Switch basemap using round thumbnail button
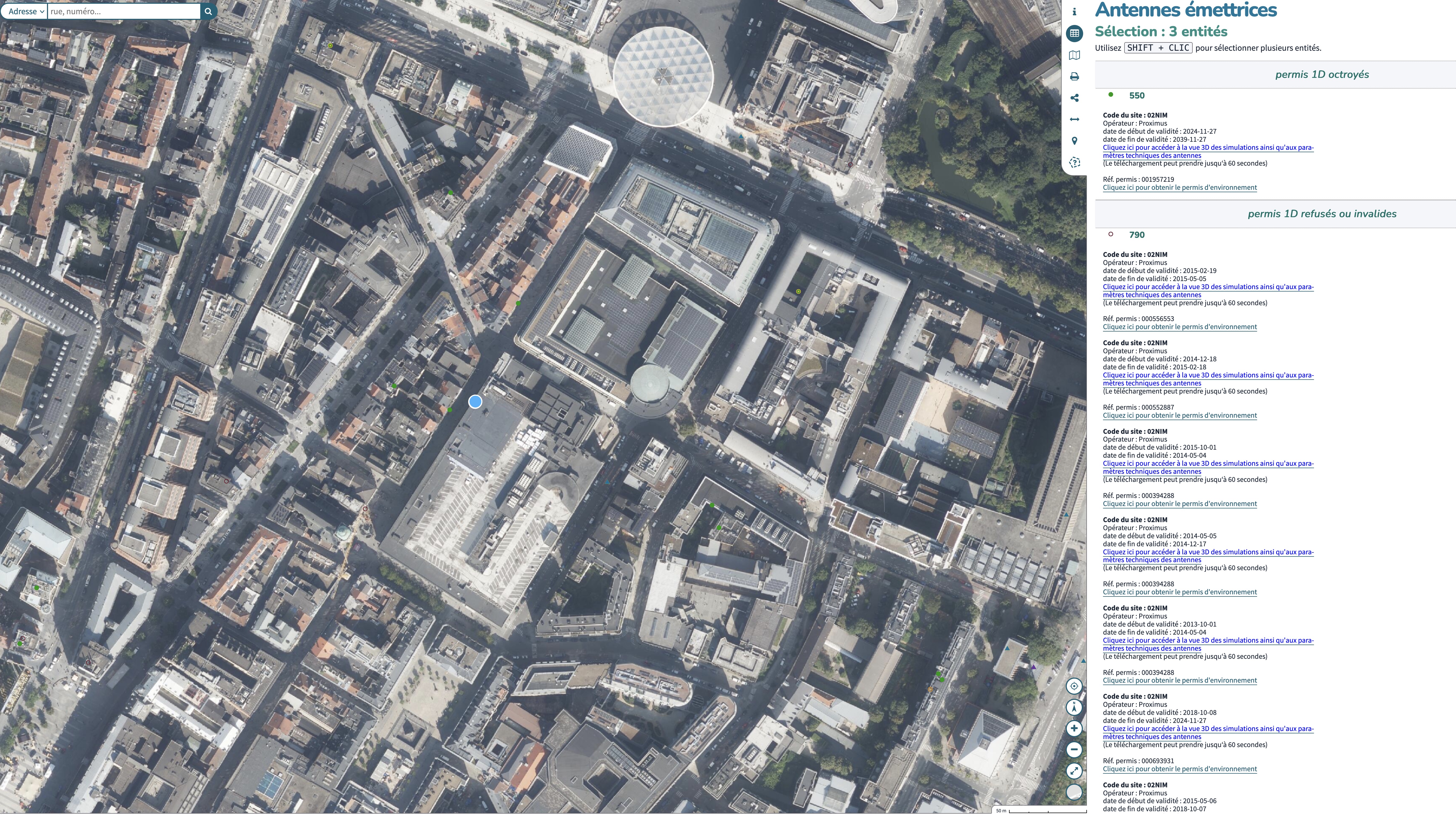 1074,792
